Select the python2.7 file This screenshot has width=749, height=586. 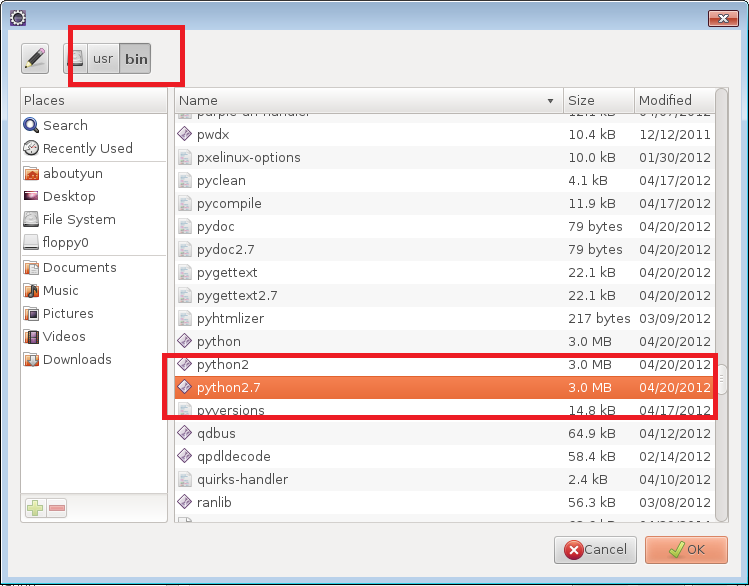pos(230,387)
